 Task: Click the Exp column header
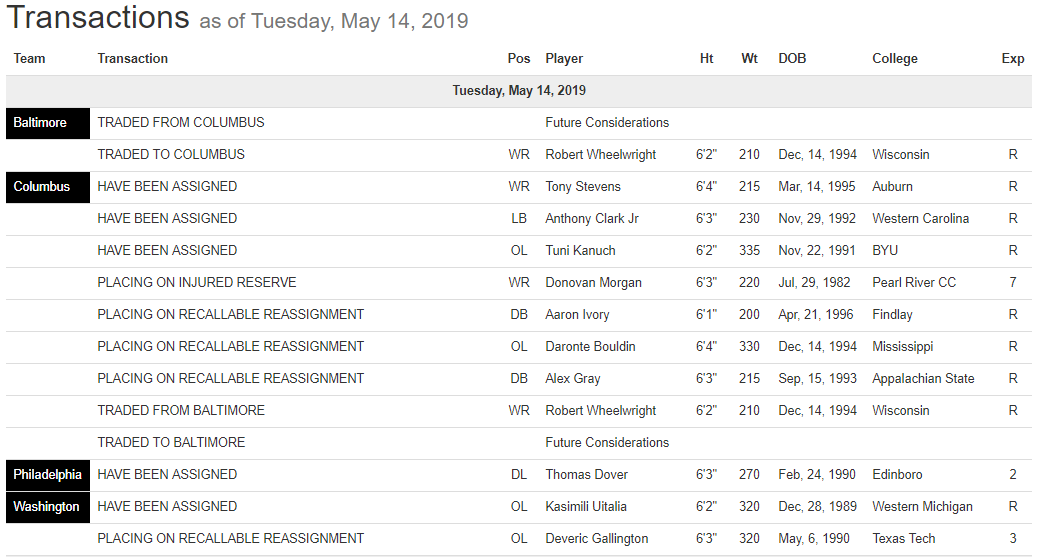click(x=1013, y=59)
